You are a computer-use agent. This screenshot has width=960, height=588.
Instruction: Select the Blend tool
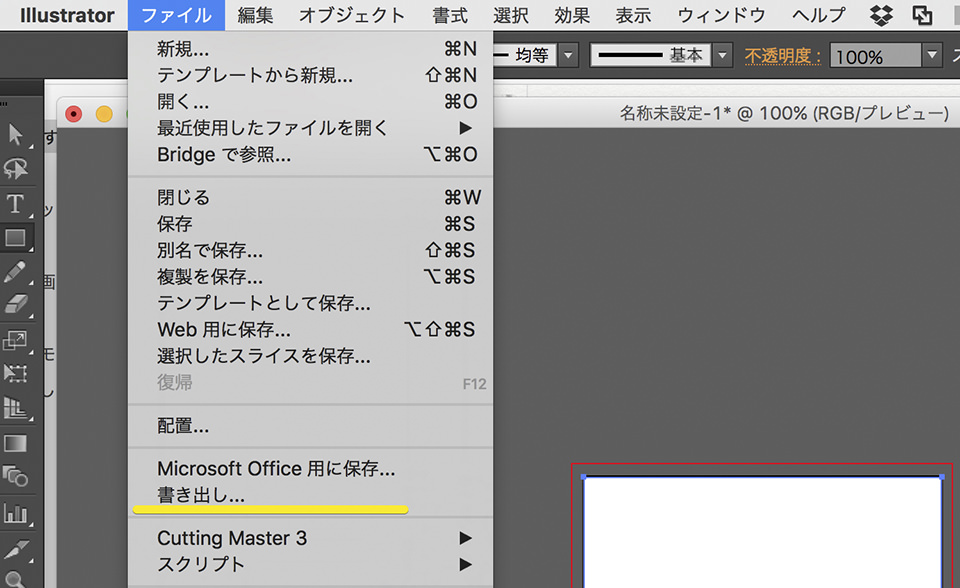[15, 476]
